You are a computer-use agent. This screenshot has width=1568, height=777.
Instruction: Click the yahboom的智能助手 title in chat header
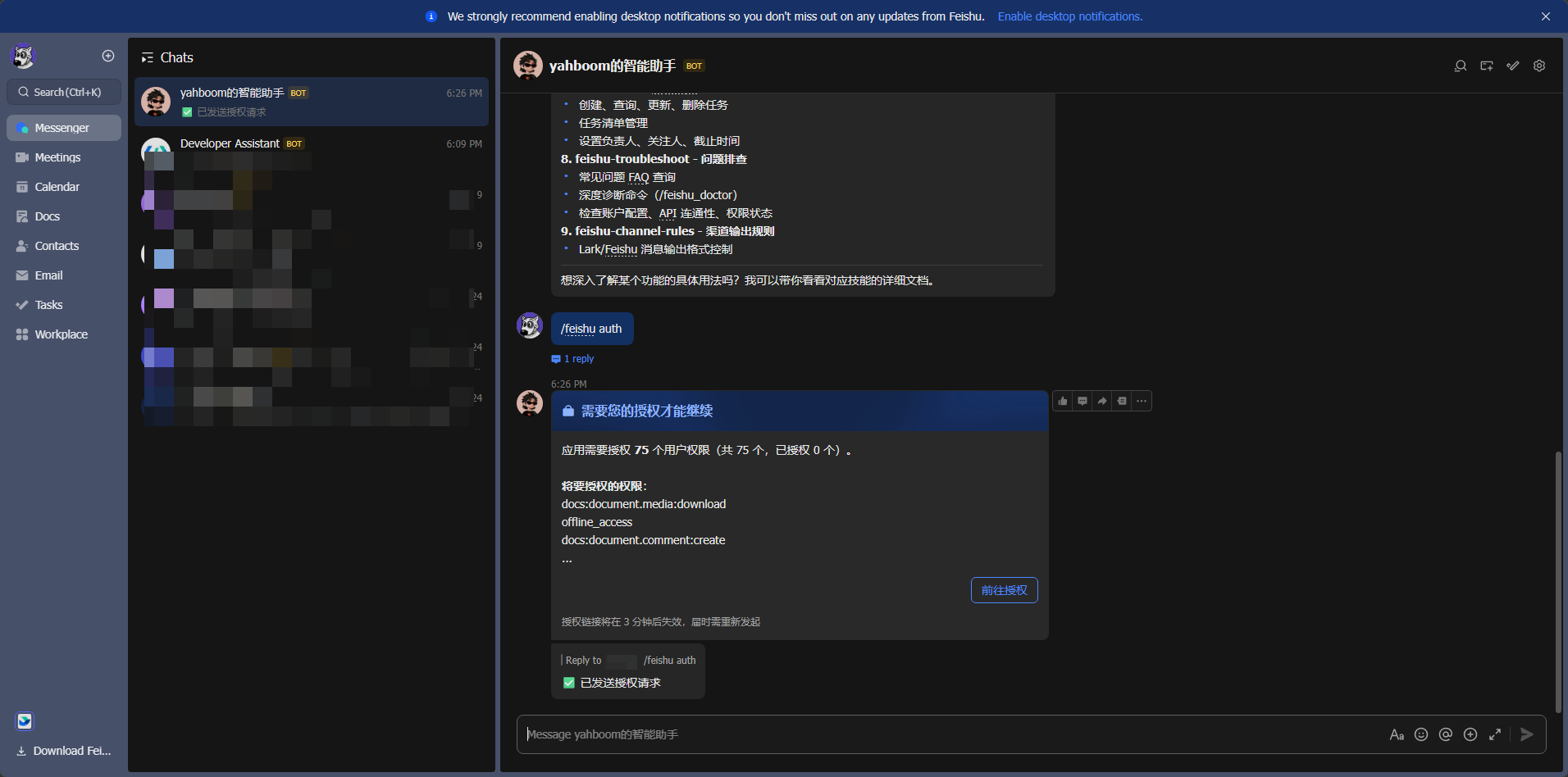(x=613, y=66)
